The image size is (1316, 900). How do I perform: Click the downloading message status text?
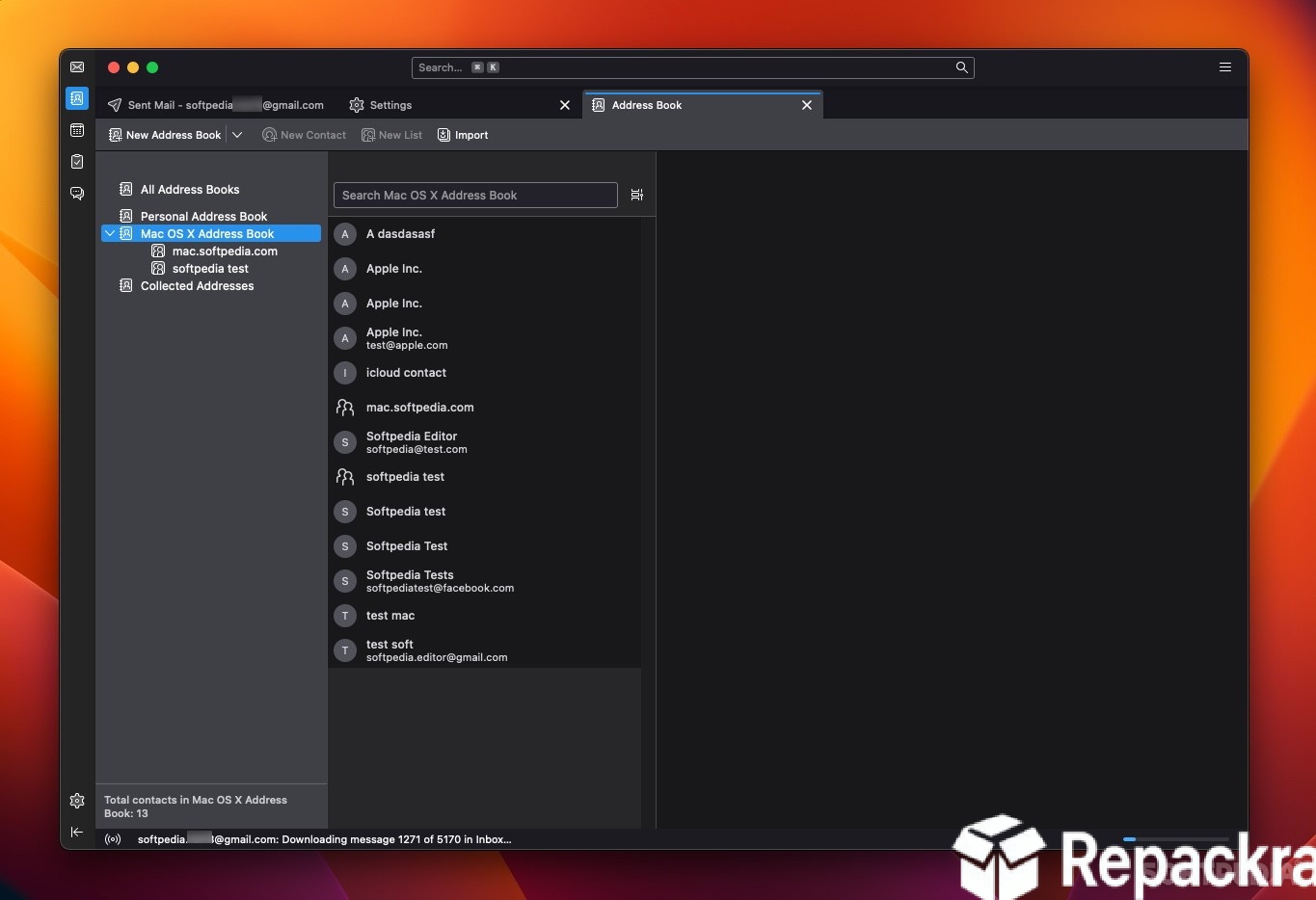tap(324, 839)
